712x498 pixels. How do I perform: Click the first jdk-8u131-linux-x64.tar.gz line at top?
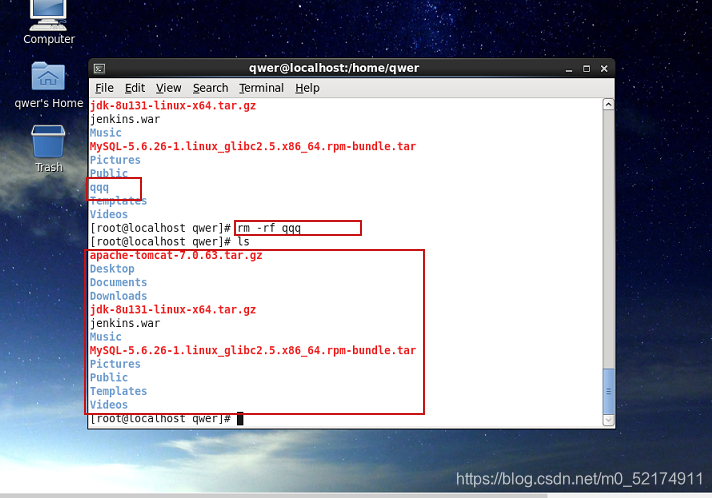tap(173, 106)
